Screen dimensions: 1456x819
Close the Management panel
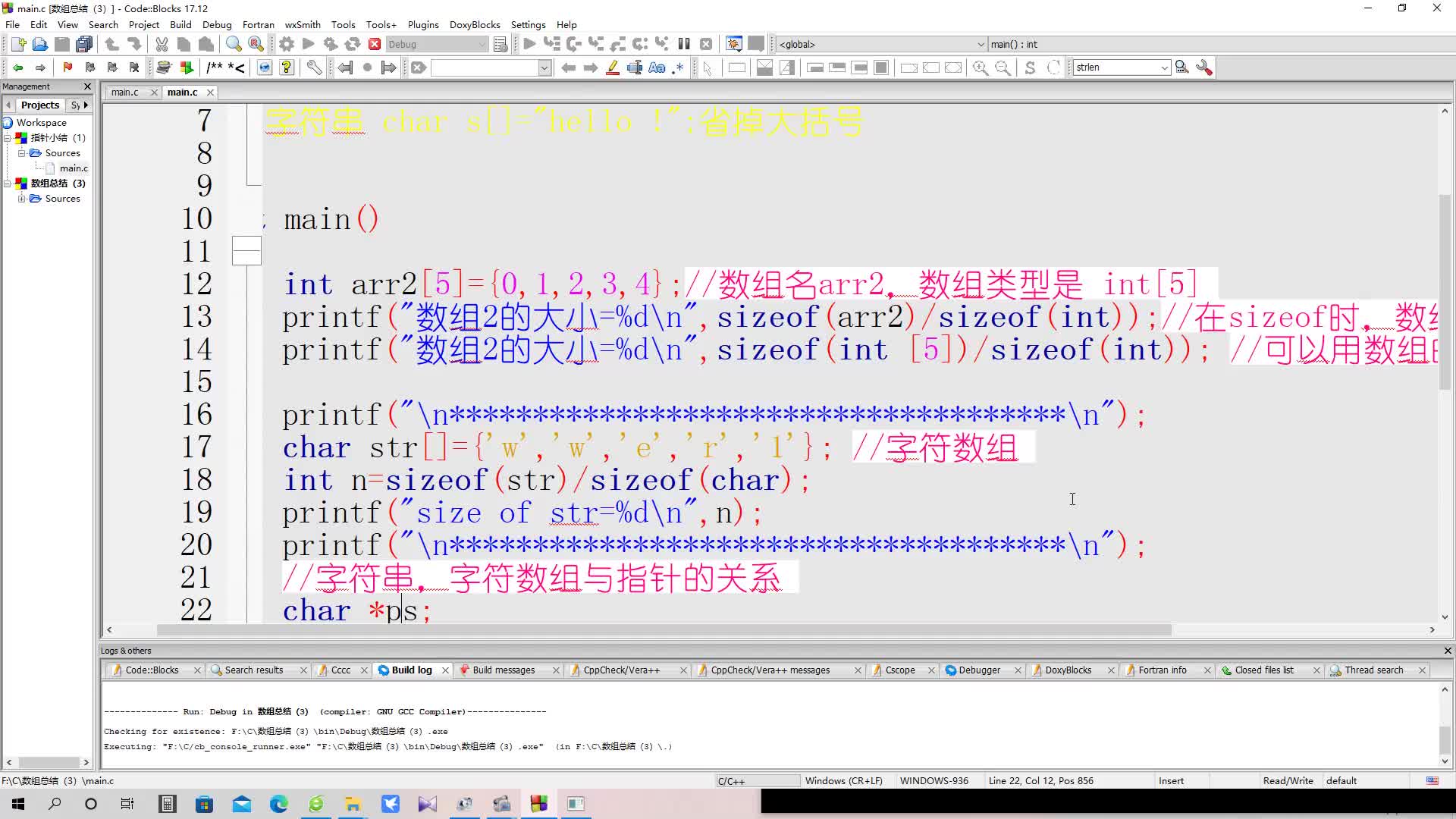pos(87,86)
